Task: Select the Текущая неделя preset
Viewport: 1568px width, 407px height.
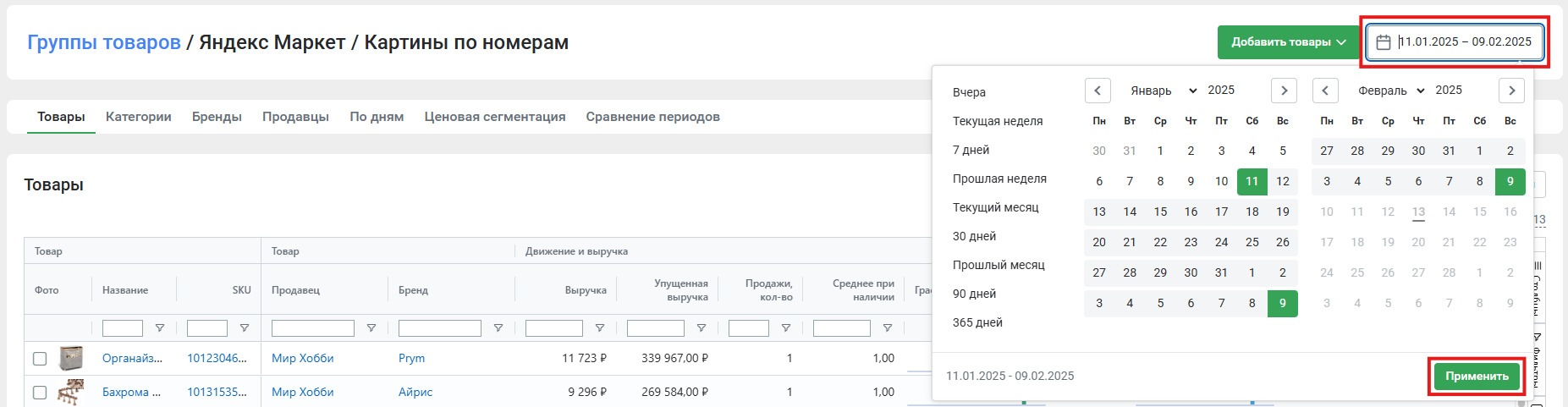Action: [x=998, y=121]
